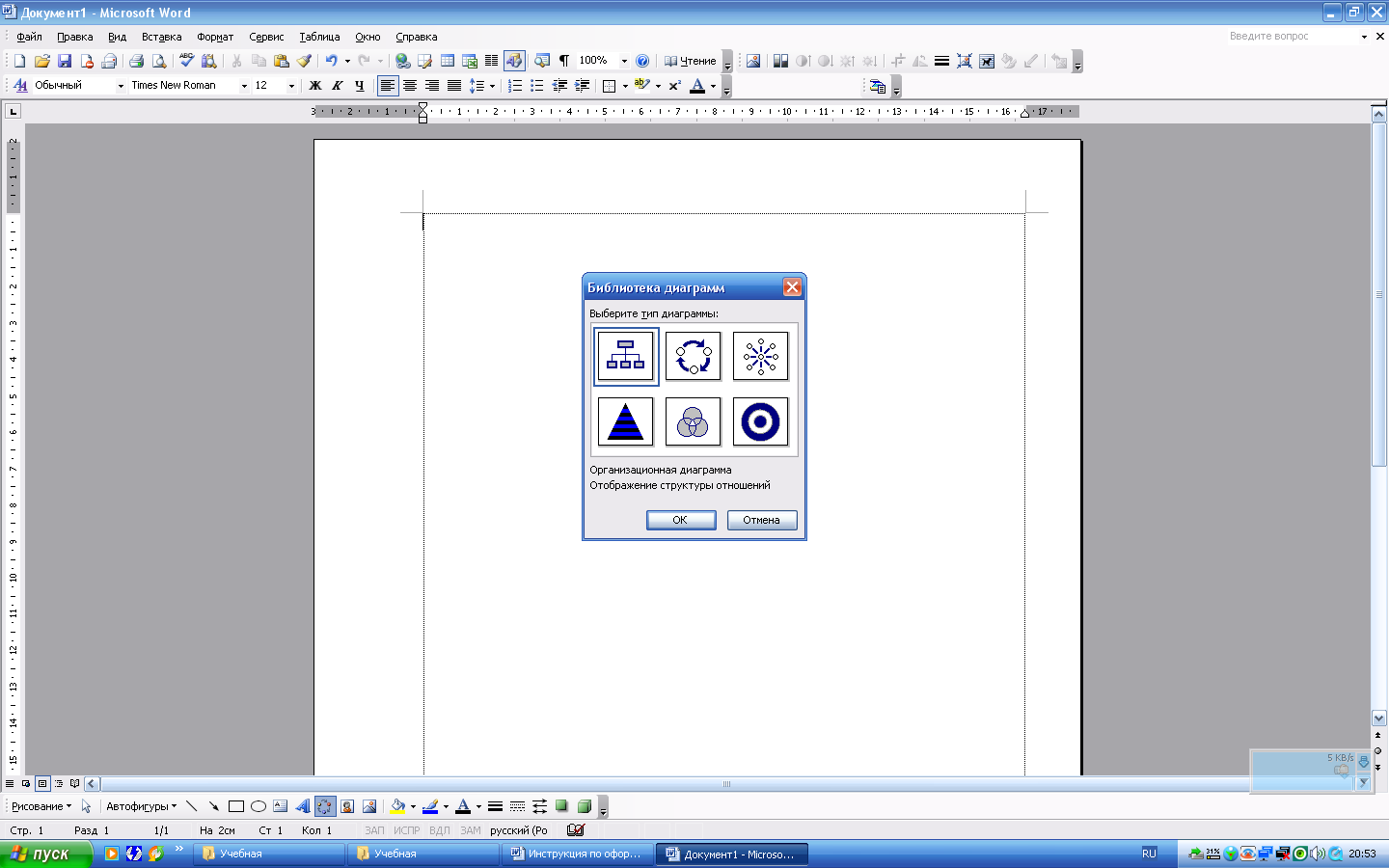Open the font size dropdown

click(291, 85)
